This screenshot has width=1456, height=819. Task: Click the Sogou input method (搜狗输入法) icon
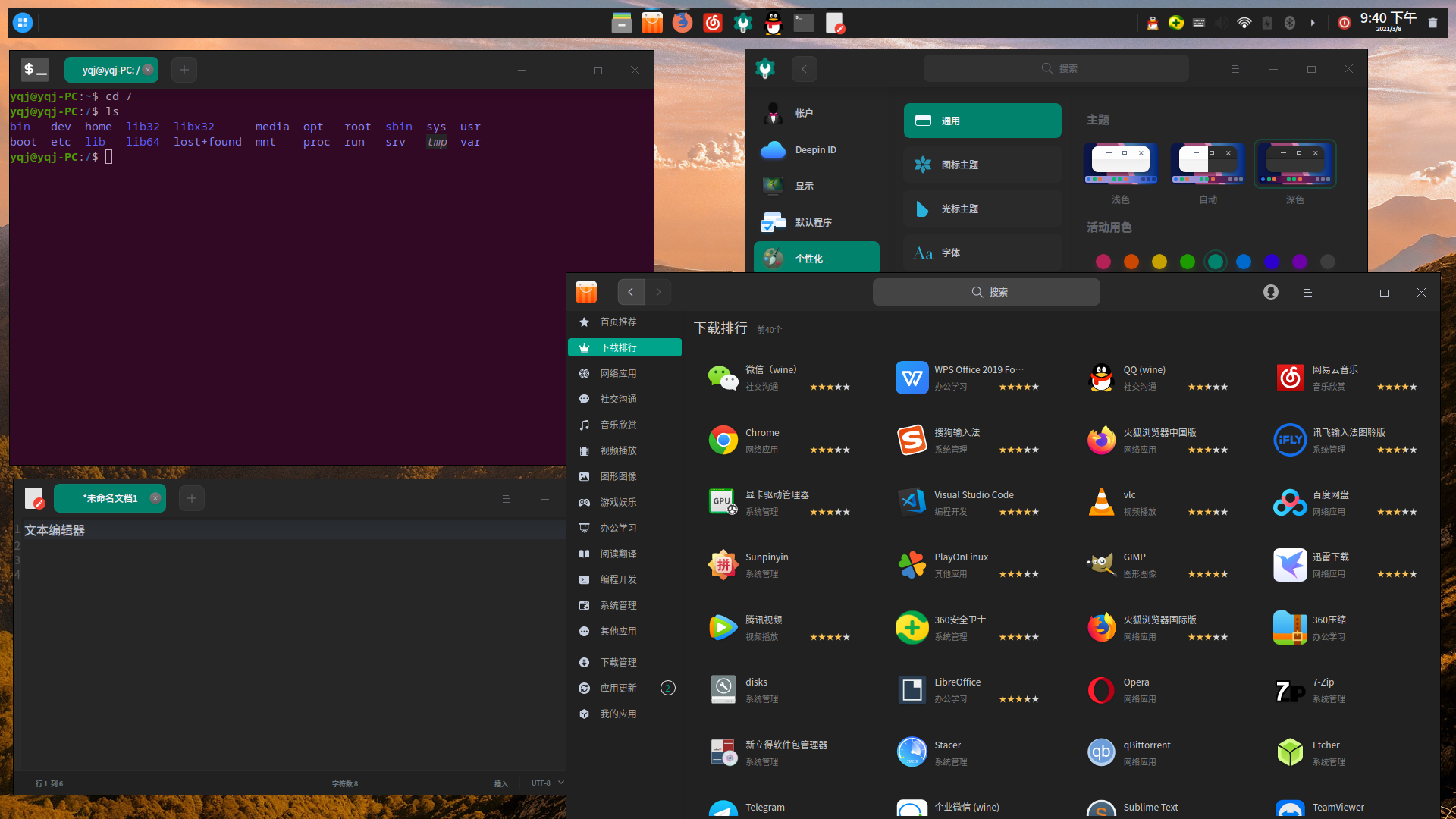coord(912,440)
